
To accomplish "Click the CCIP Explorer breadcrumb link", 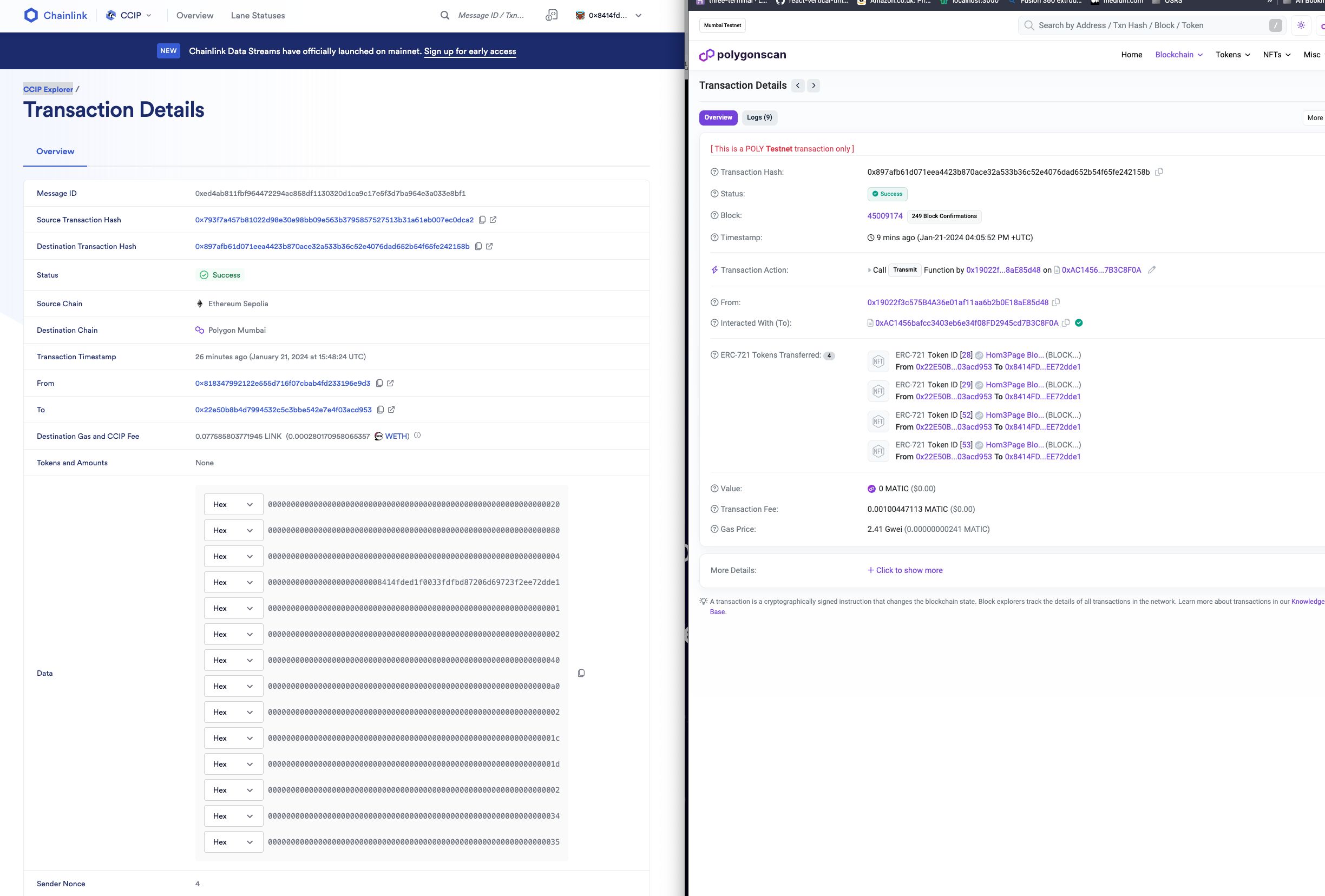I will click(48, 89).
